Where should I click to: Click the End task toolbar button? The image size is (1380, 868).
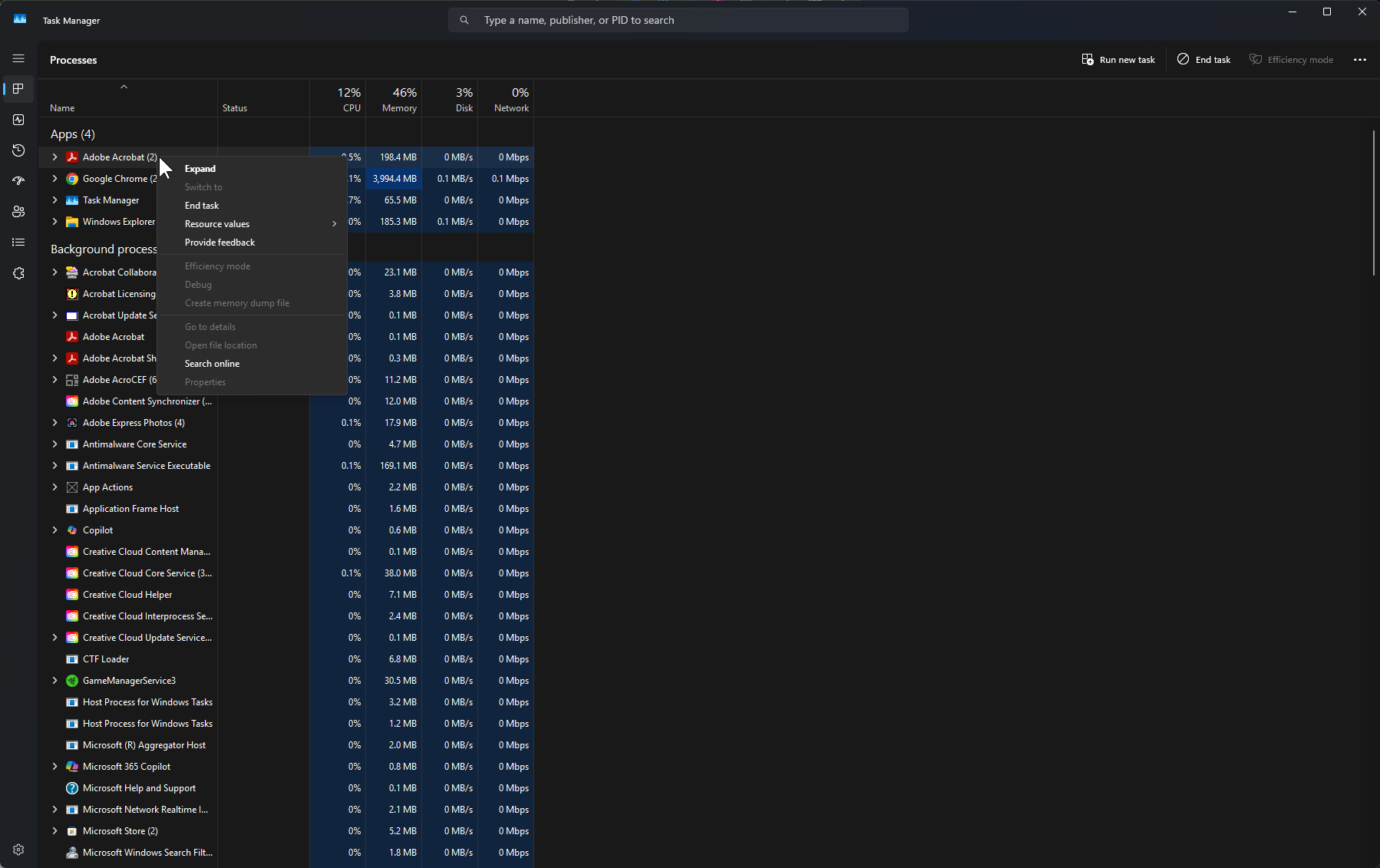coord(1204,60)
